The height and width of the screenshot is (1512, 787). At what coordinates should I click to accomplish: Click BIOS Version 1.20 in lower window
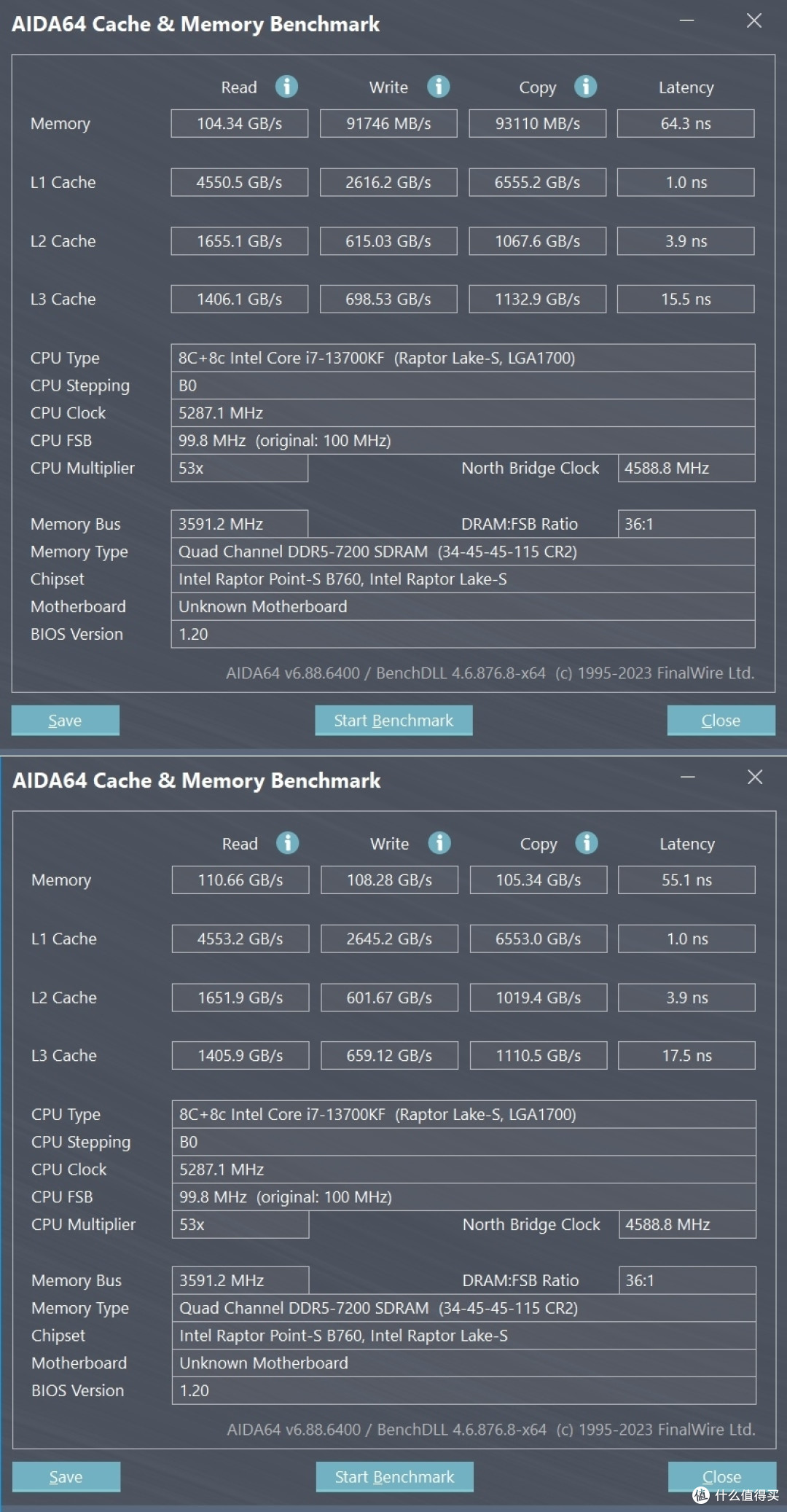click(x=463, y=1390)
